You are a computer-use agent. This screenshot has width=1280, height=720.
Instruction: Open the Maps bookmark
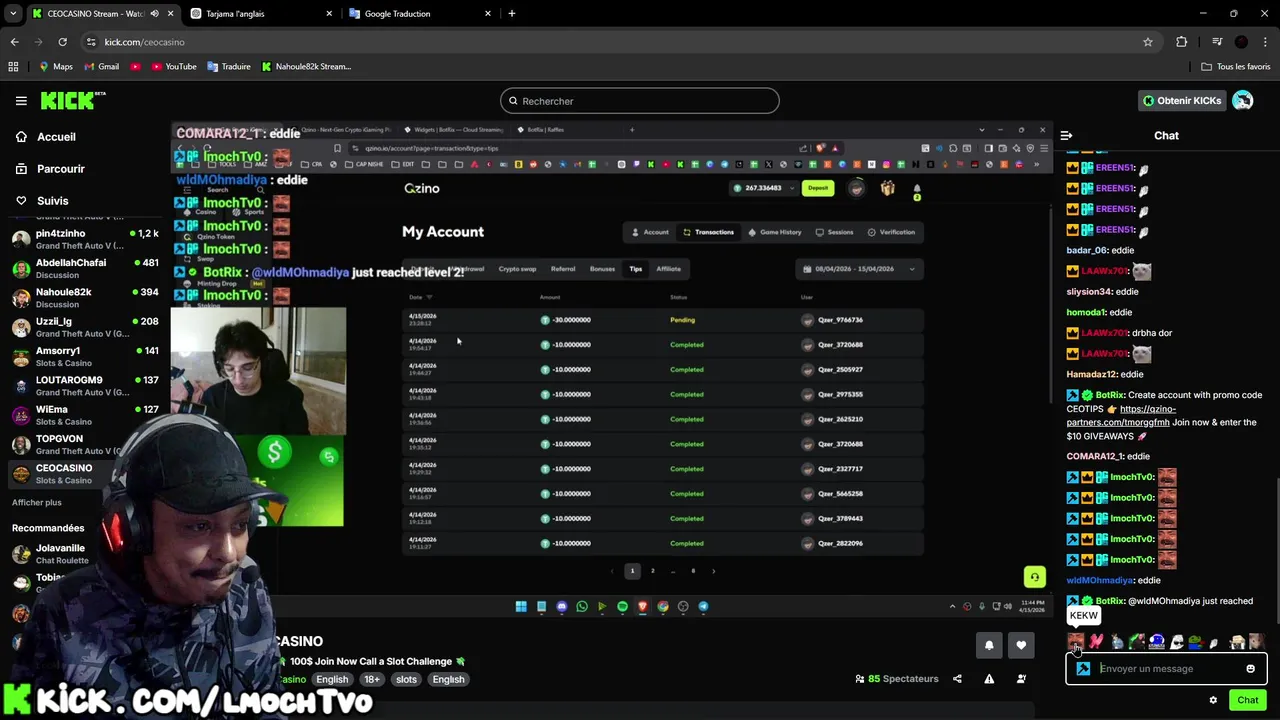(55, 67)
